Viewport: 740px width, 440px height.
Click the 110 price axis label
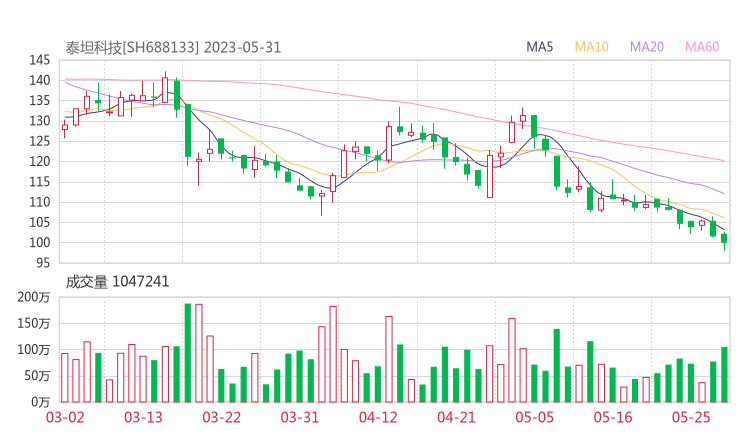coord(40,202)
